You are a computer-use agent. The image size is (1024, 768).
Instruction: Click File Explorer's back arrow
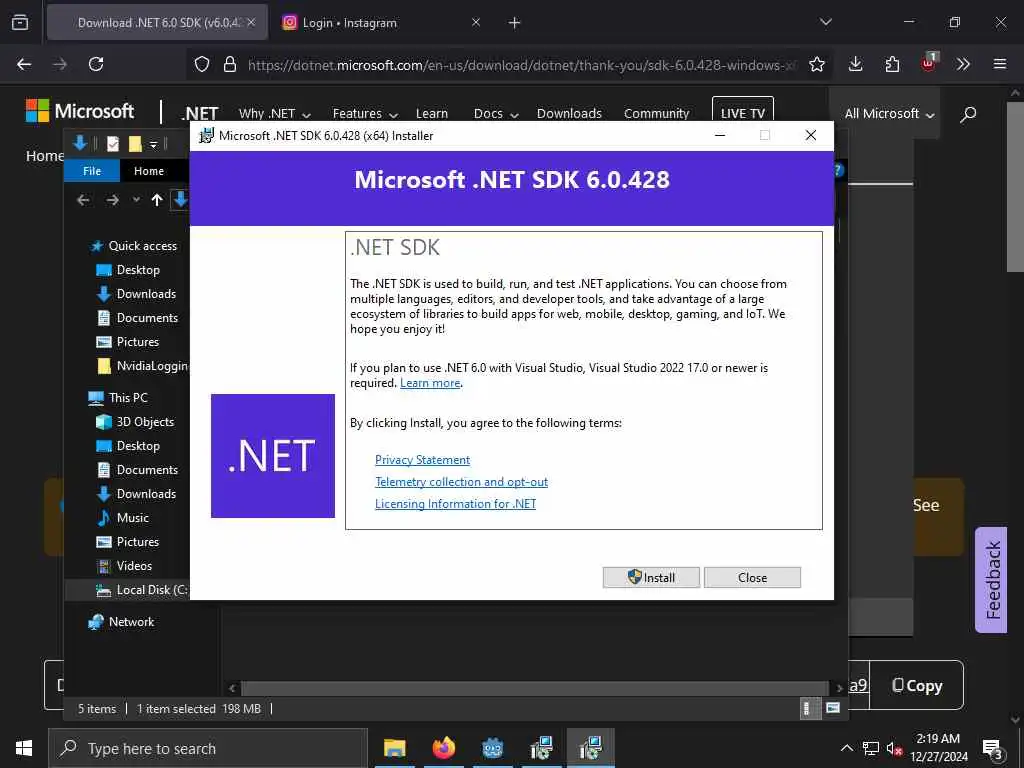83,200
